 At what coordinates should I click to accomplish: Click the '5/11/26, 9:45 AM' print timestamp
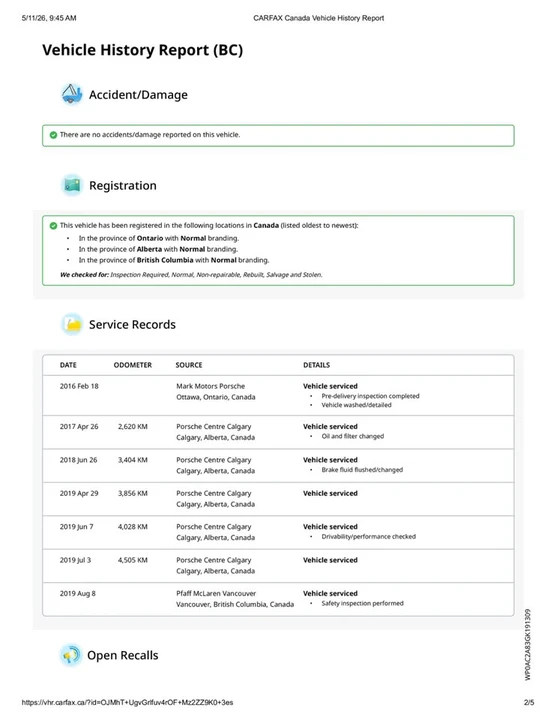[x=49, y=18]
